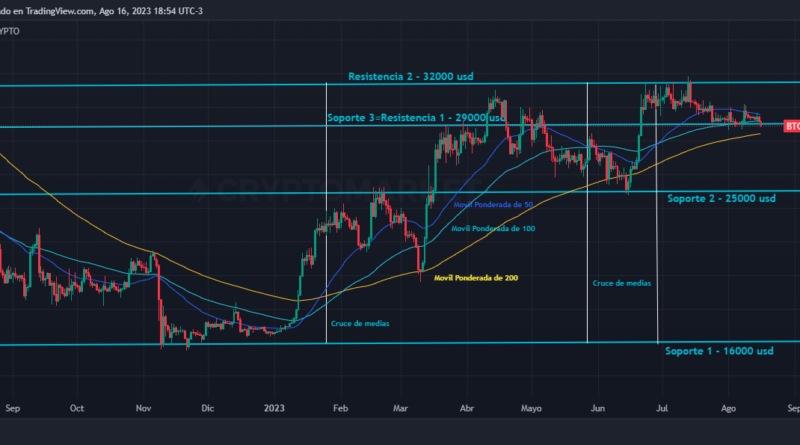This screenshot has width=800, height=445.
Task: Select the "Cruce de medias" text near 2023
Action: tap(360, 323)
